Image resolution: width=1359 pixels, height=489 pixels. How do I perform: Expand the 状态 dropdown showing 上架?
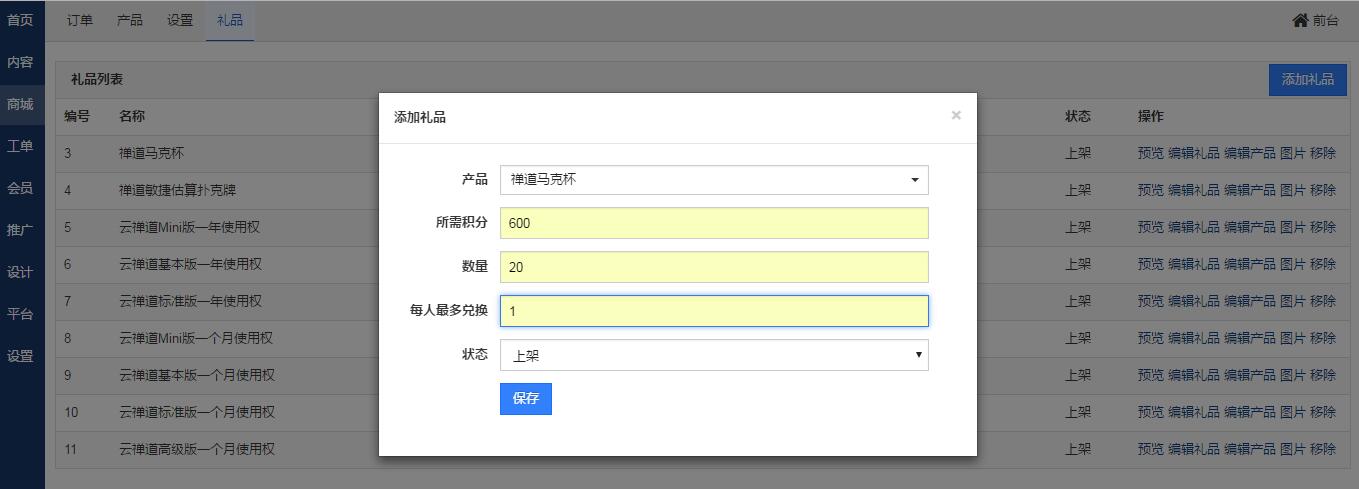coord(714,355)
